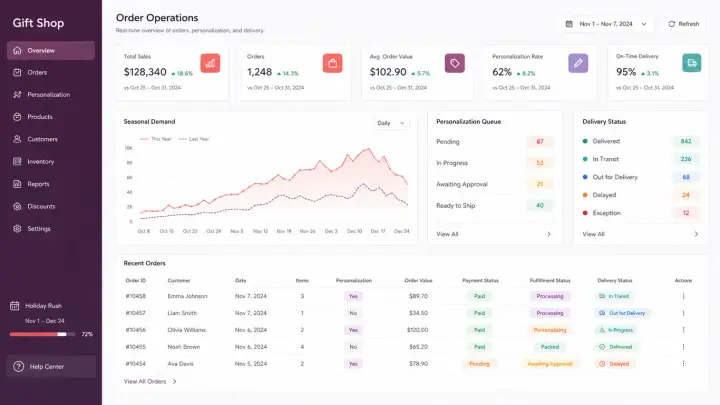Screen dimensions: 720x405
Task: Open Customers page from sidebar
Action: click(51, 139)
